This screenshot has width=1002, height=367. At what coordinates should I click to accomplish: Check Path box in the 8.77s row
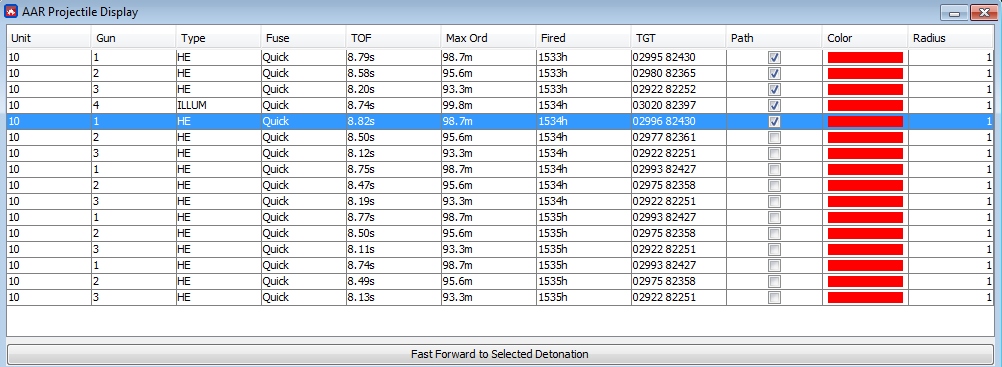(775, 217)
